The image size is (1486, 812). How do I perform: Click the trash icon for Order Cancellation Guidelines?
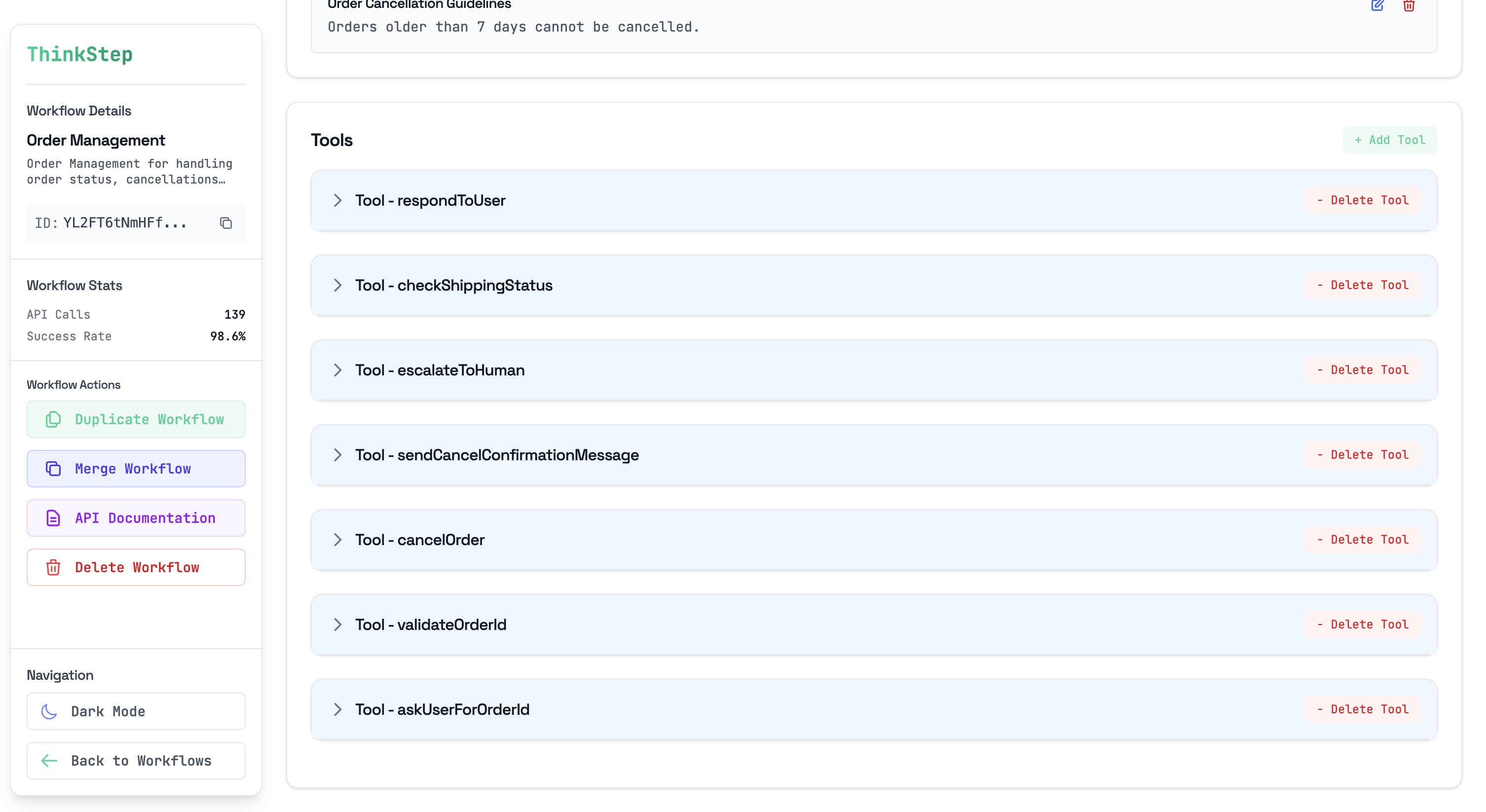[1409, 6]
